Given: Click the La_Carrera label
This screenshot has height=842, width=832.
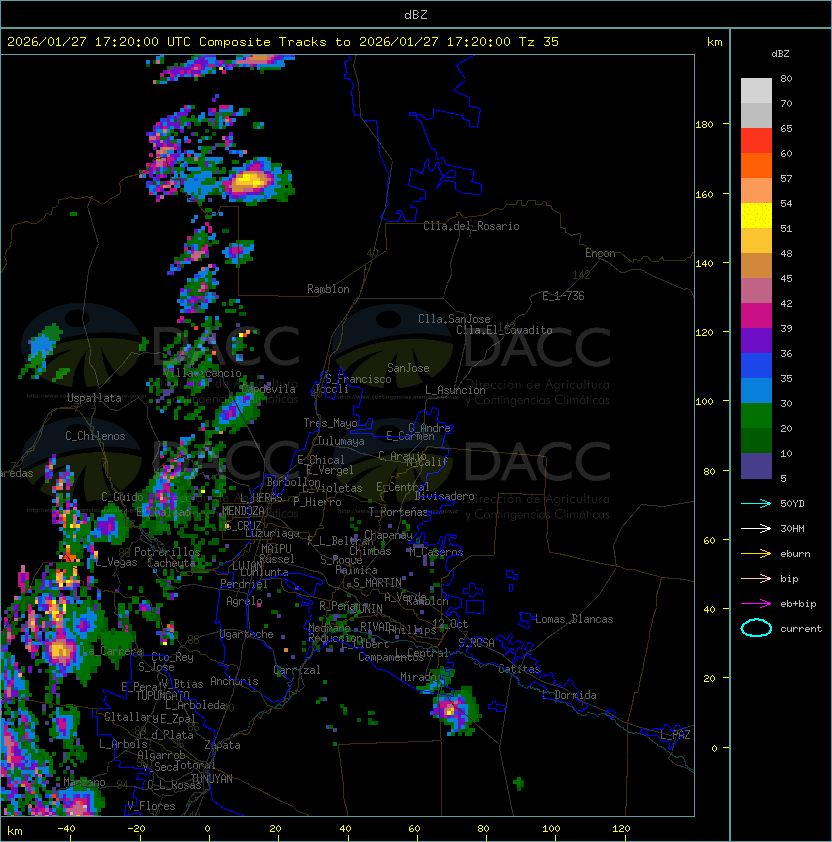Looking at the screenshot, I should [112, 652].
